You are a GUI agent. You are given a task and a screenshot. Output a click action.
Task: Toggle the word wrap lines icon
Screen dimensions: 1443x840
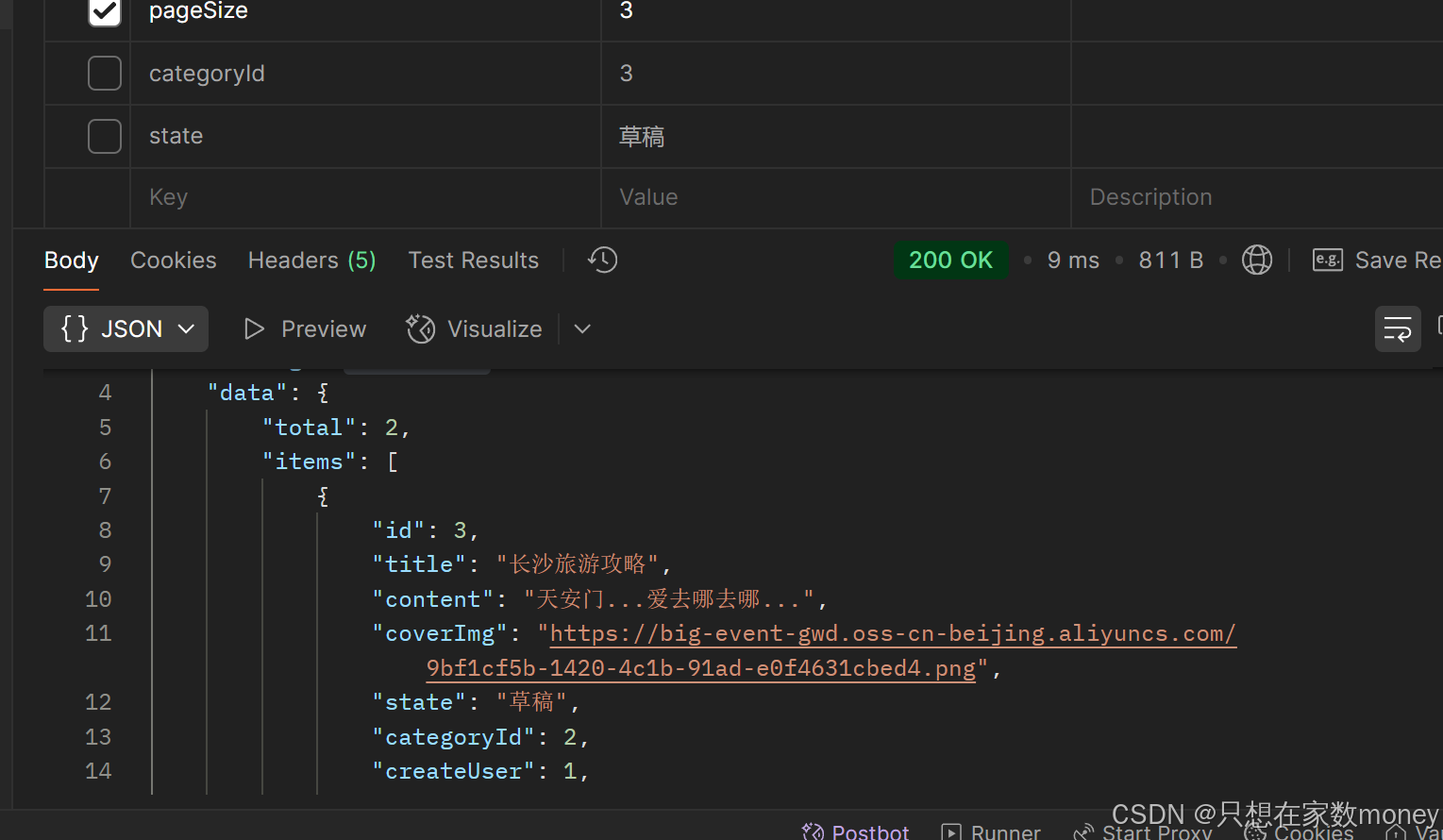pos(1398,329)
